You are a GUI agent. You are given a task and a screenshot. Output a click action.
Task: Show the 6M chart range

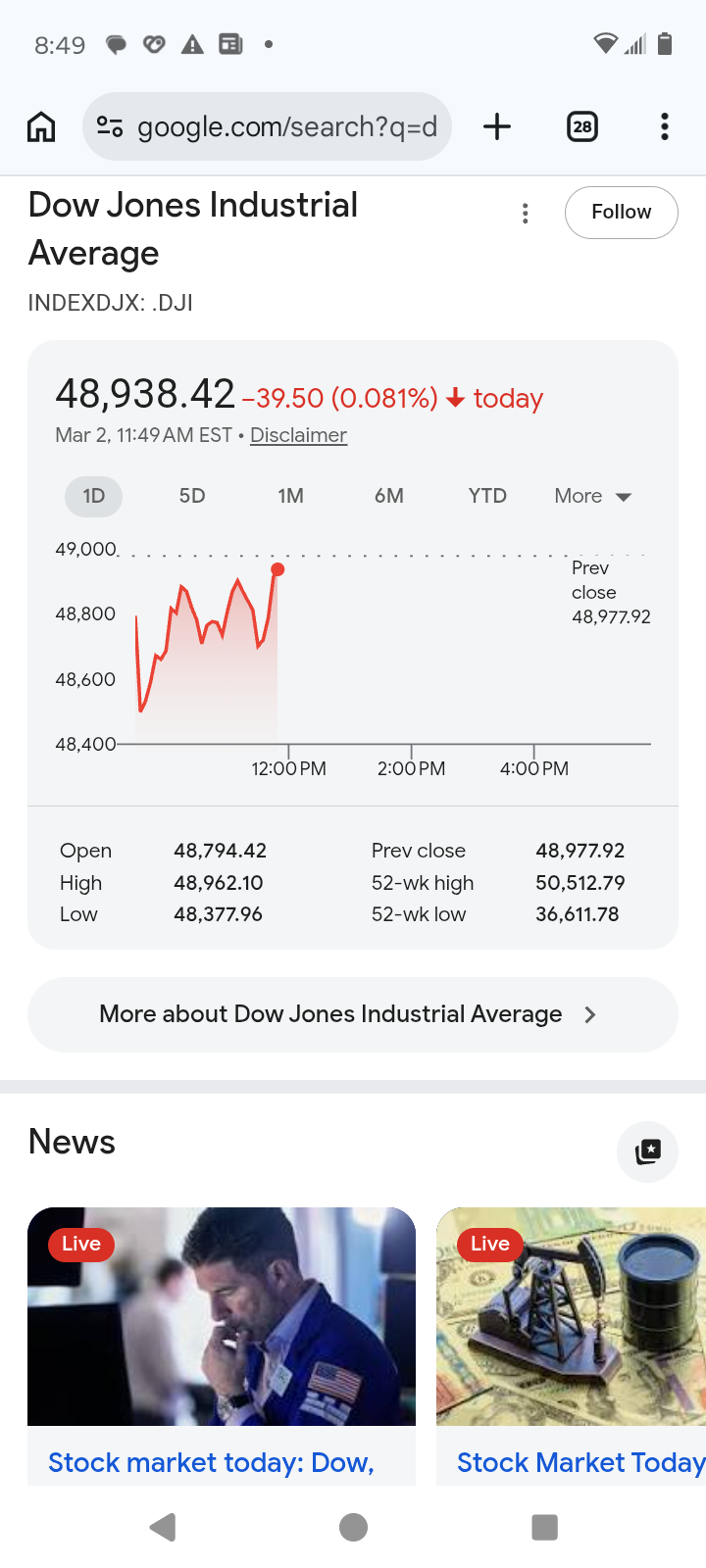[389, 496]
